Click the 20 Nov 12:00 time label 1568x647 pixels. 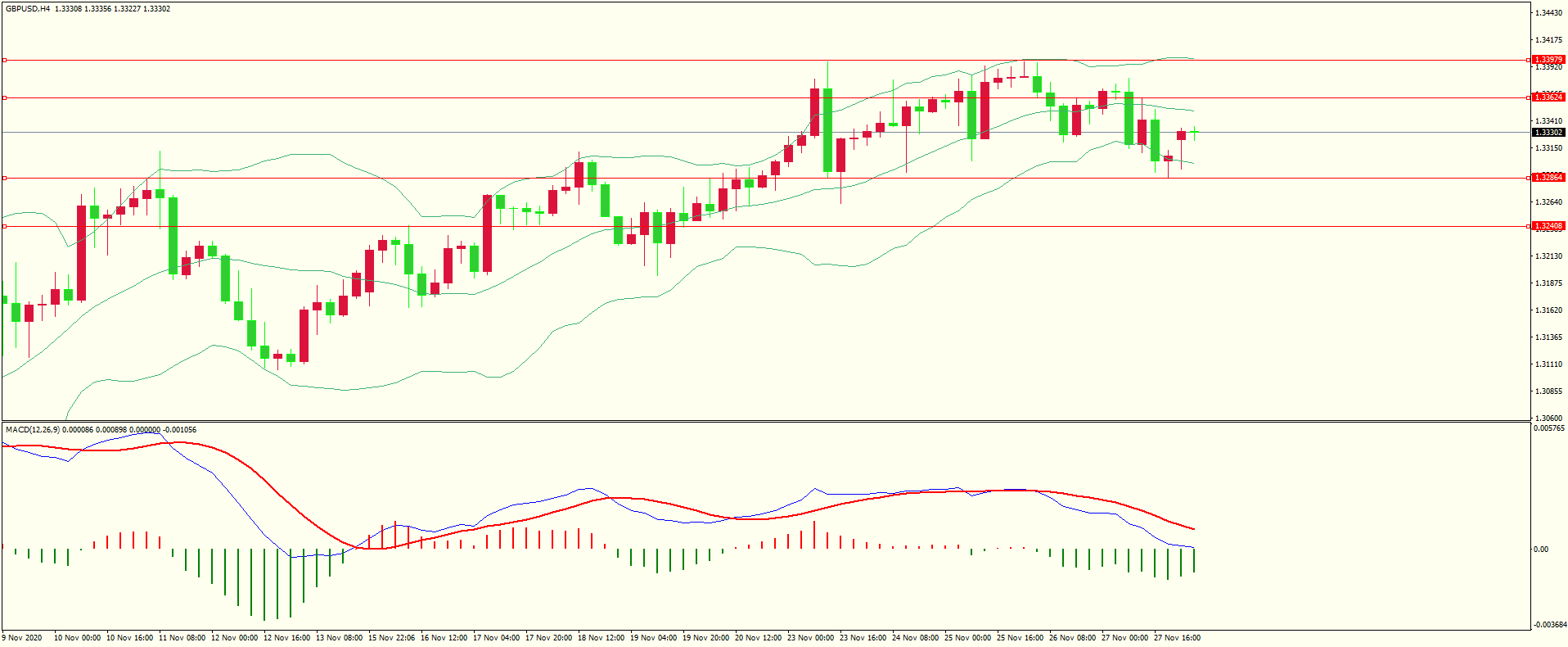(x=759, y=638)
